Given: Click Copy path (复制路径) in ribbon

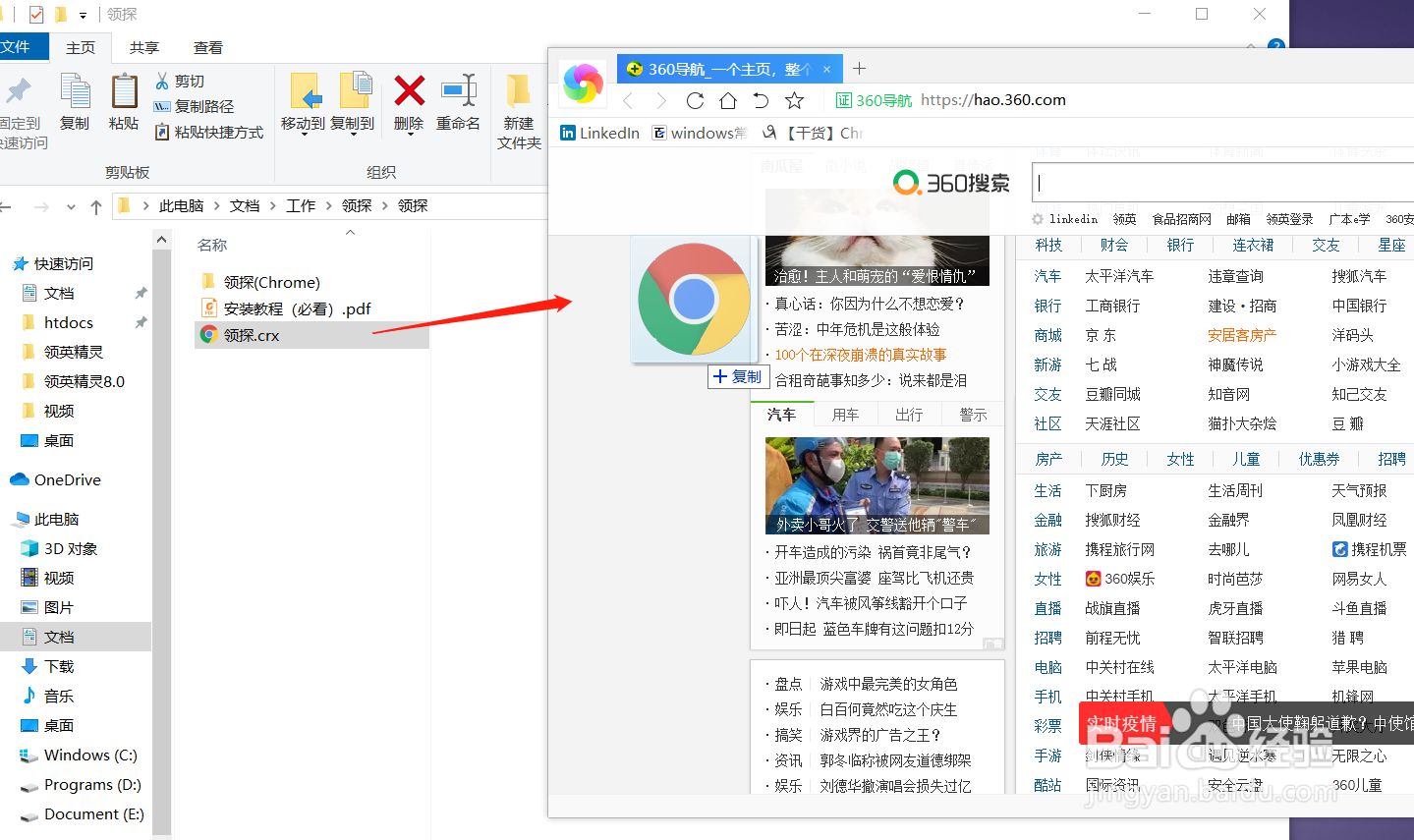Looking at the screenshot, I should tap(195, 106).
